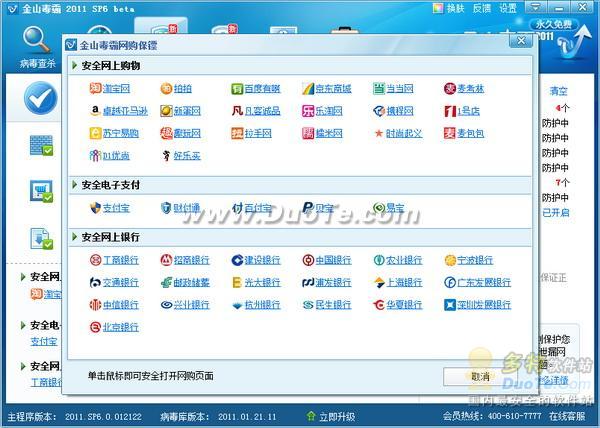600x428 pixels.
Task: Click the 当当网 shop icon
Action: click(x=379, y=89)
